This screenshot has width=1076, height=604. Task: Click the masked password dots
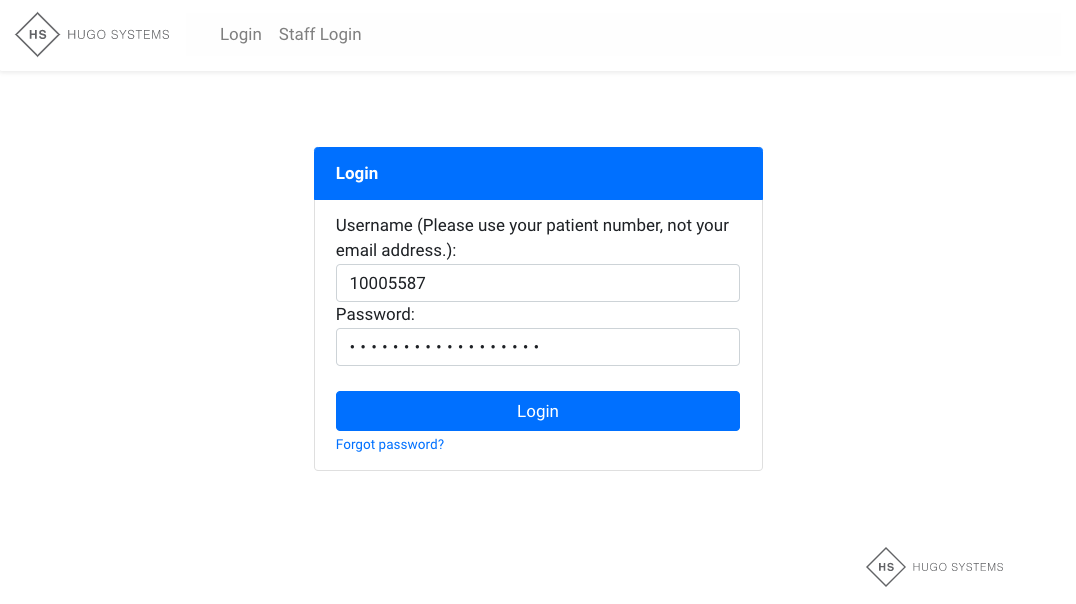tap(444, 347)
